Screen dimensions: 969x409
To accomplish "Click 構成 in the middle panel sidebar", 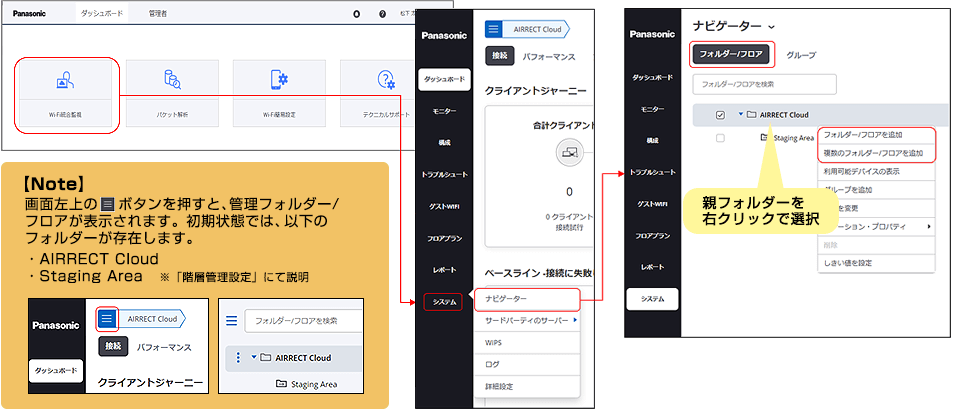I will click(x=444, y=142).
